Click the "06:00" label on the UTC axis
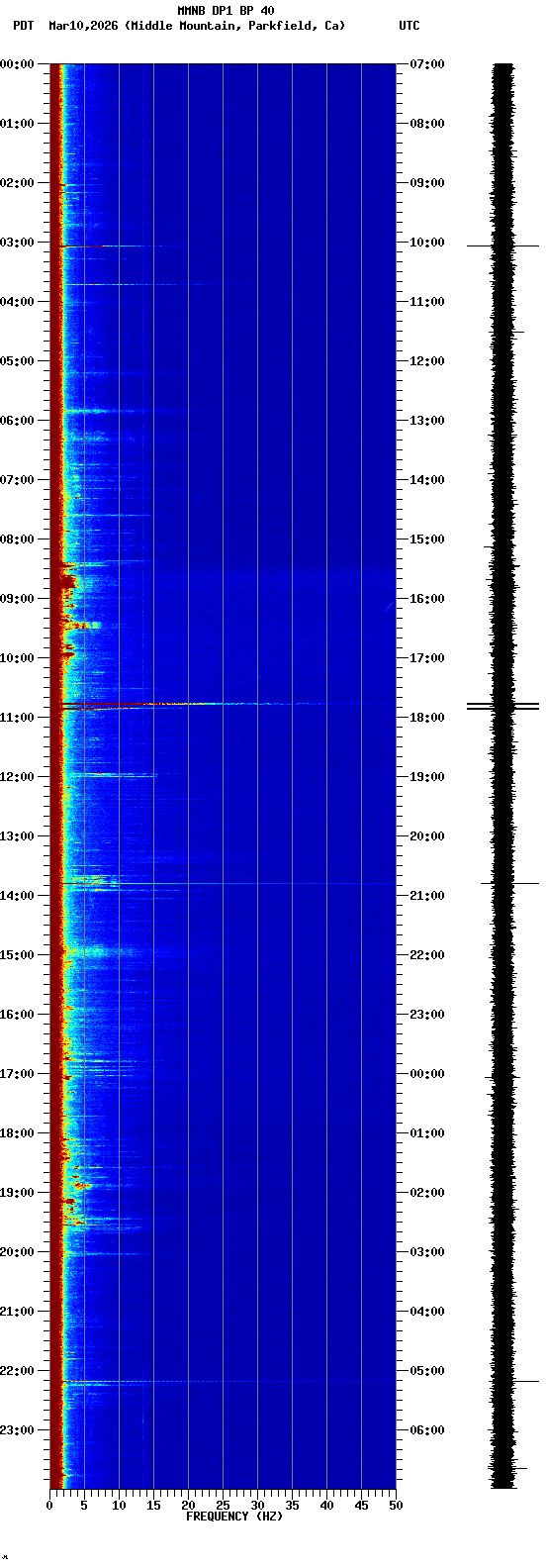Screen dimensions: 546x1568 427,1430
